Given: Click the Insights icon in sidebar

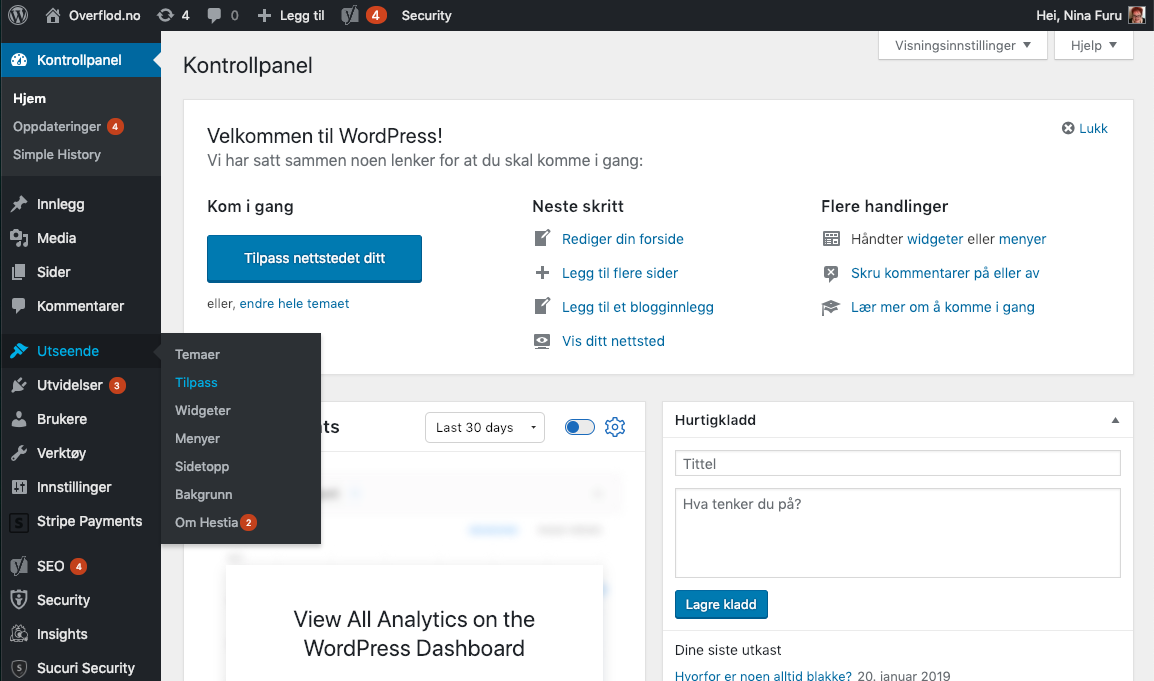Looking at the screenshot, I should pyautogui.click(x=19, y=634).
